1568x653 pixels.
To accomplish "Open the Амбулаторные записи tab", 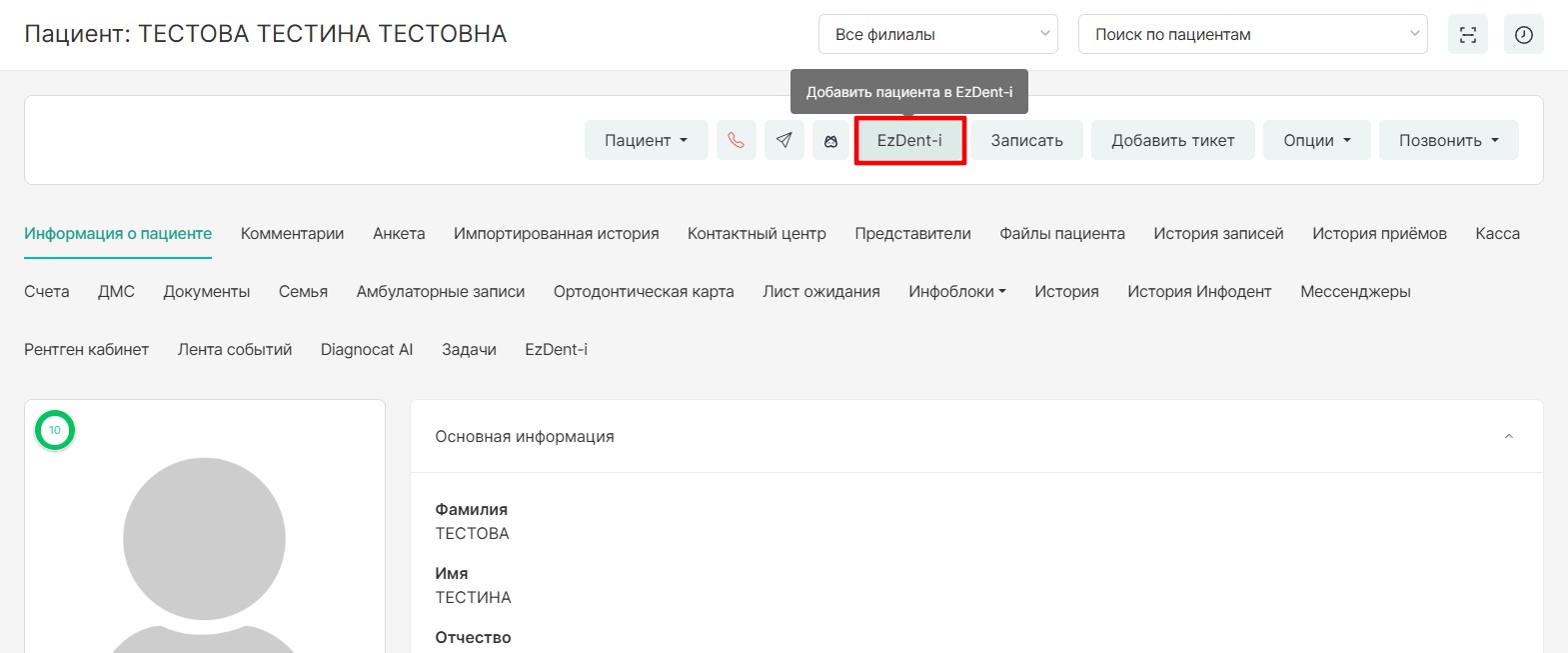I will click(x=441, y=291).
